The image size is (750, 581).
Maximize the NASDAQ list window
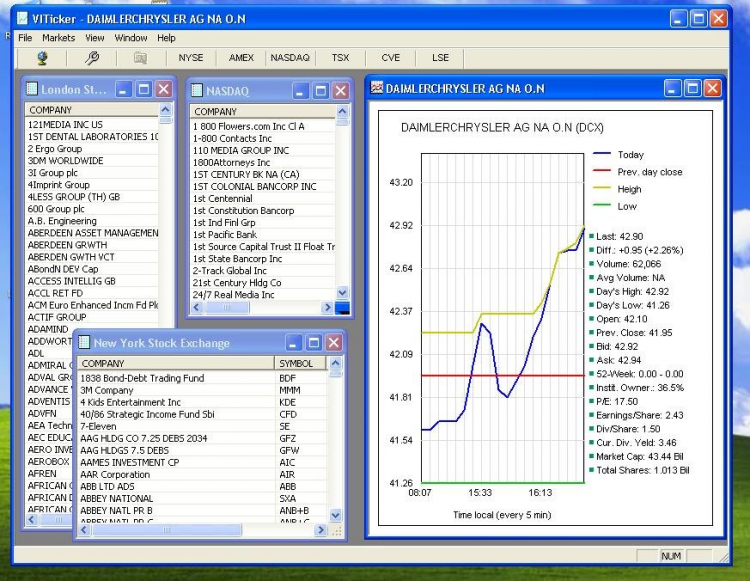click(321, 91)
